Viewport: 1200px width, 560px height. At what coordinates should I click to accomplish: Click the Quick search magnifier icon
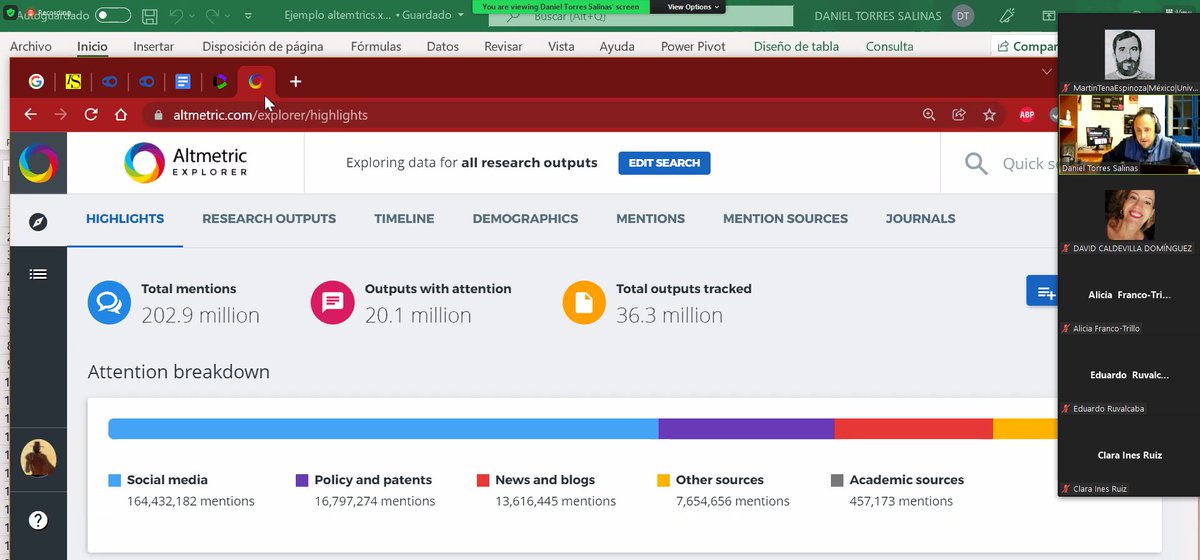[976, 163]
